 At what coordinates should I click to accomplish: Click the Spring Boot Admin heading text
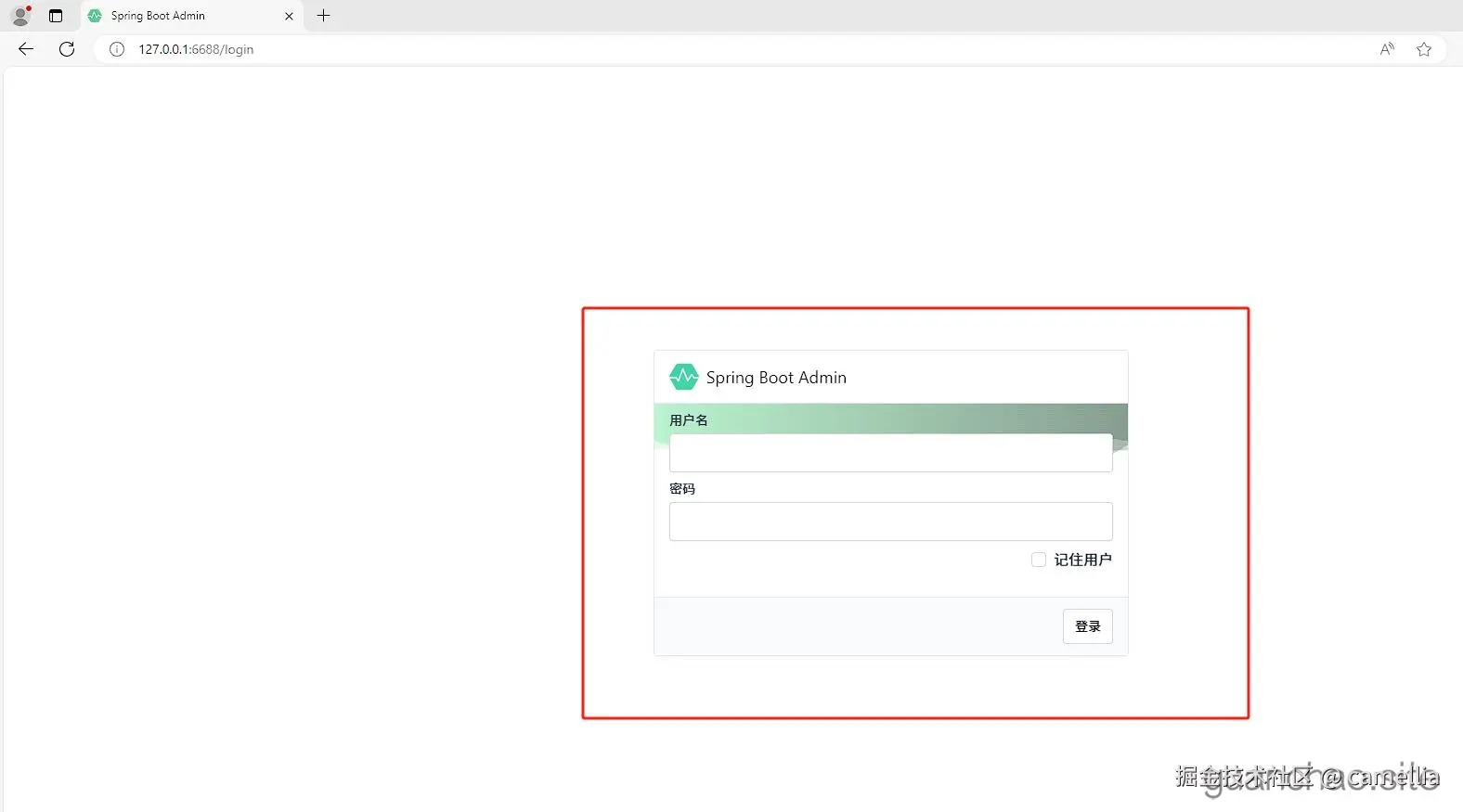(776, 378)
